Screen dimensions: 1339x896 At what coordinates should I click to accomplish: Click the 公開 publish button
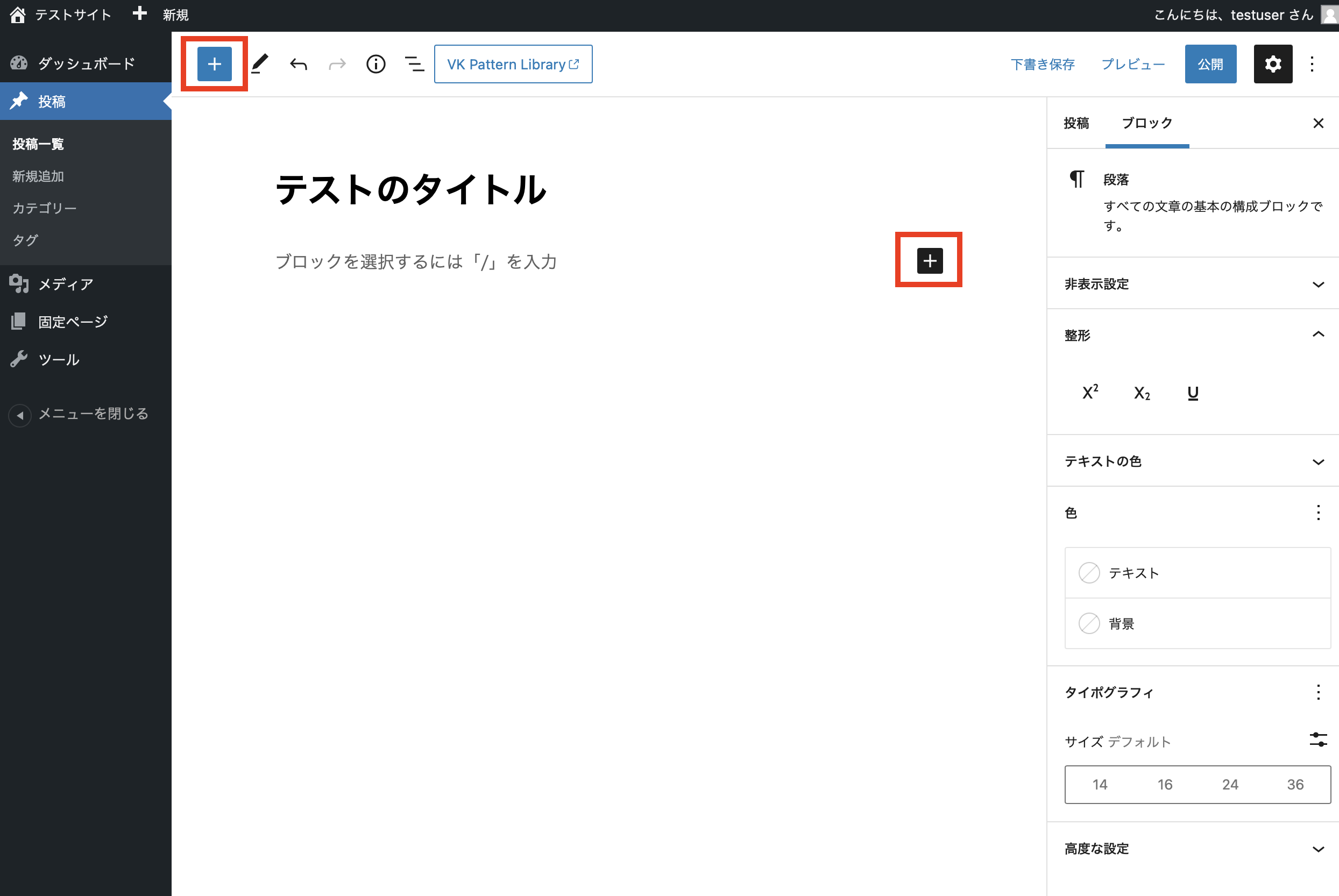(1210, 64)
